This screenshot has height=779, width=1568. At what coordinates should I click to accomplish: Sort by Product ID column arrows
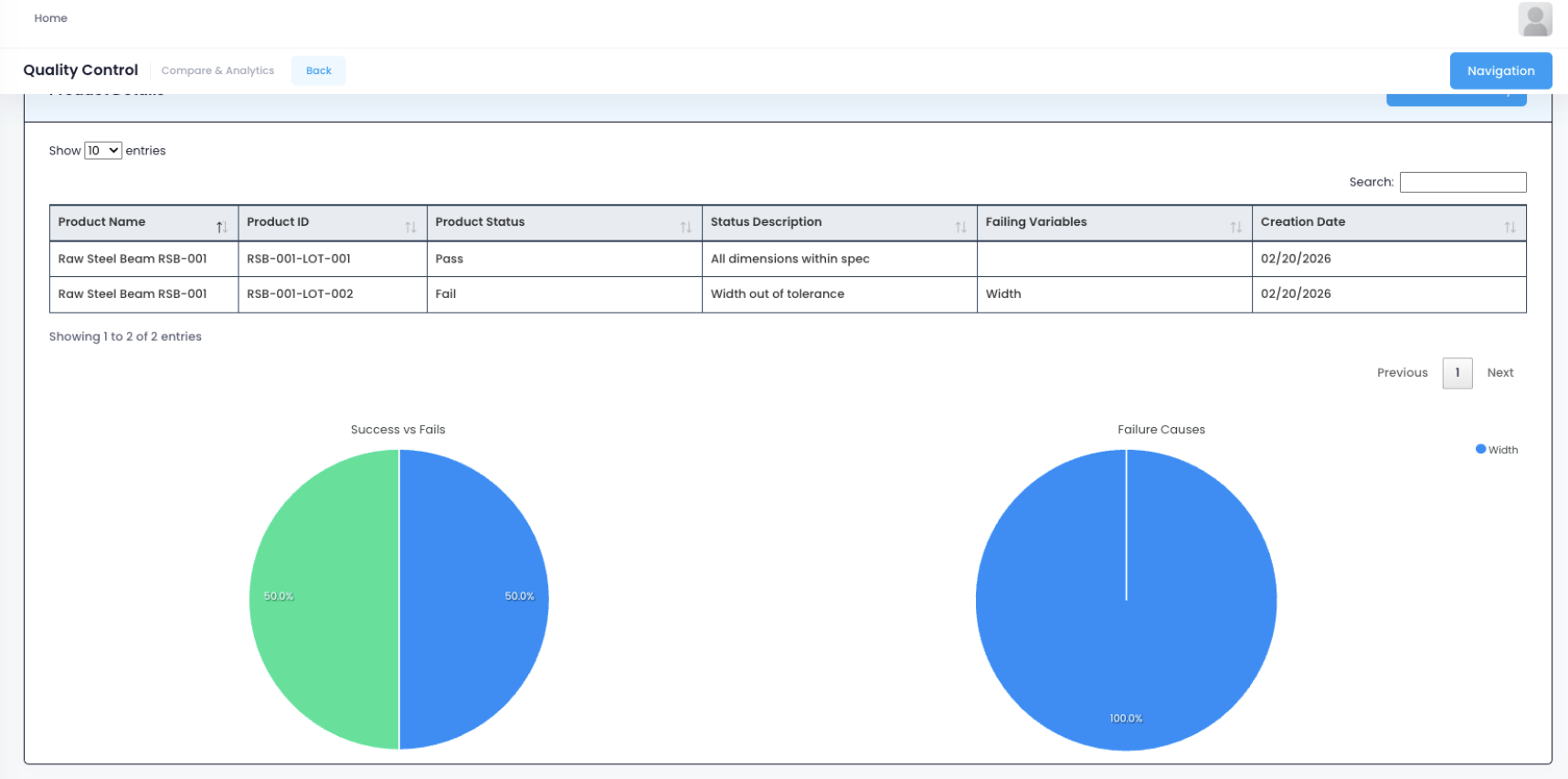[x=410, y=227]
